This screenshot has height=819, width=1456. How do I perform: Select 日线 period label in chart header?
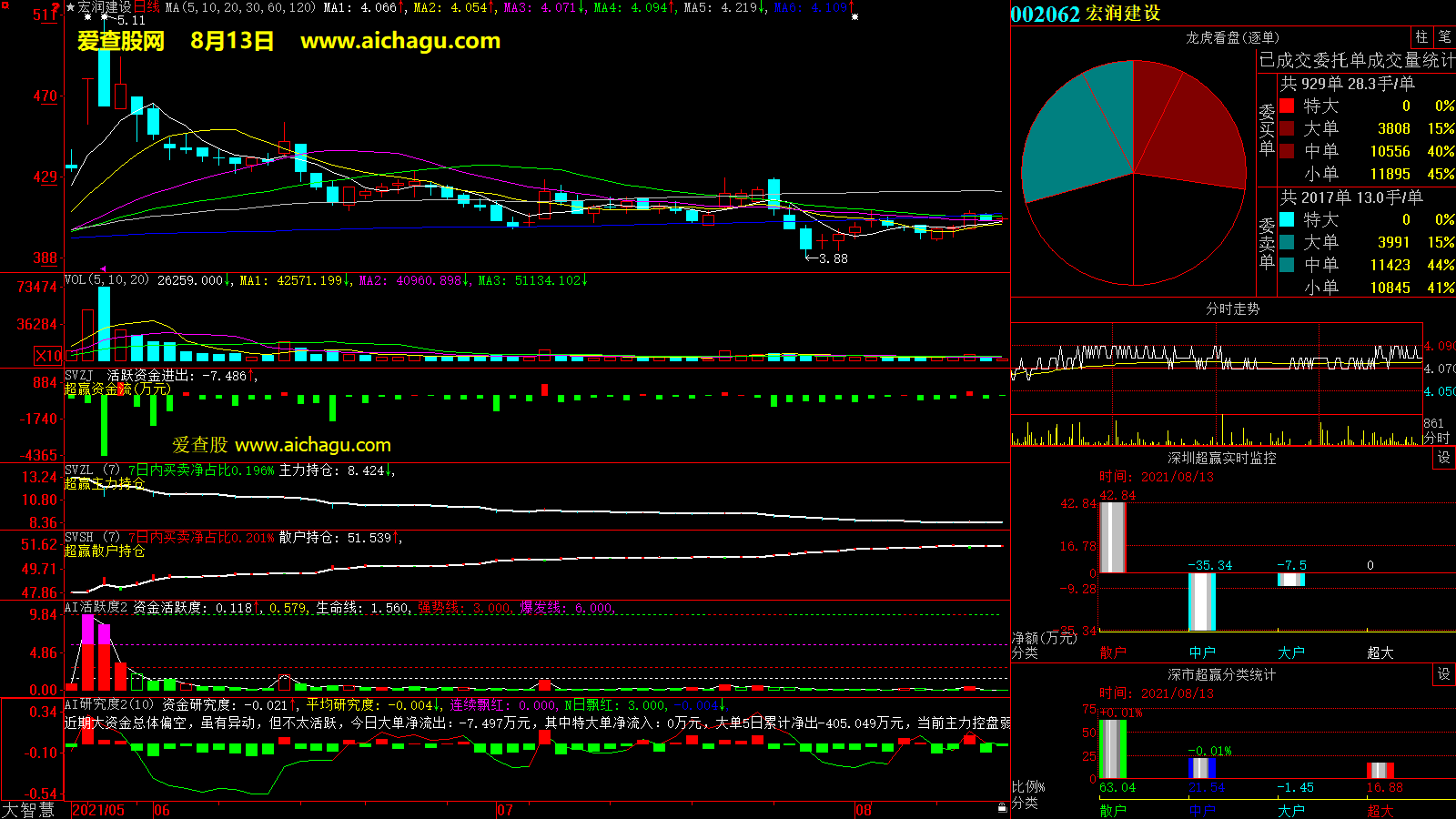pos(147,7)
